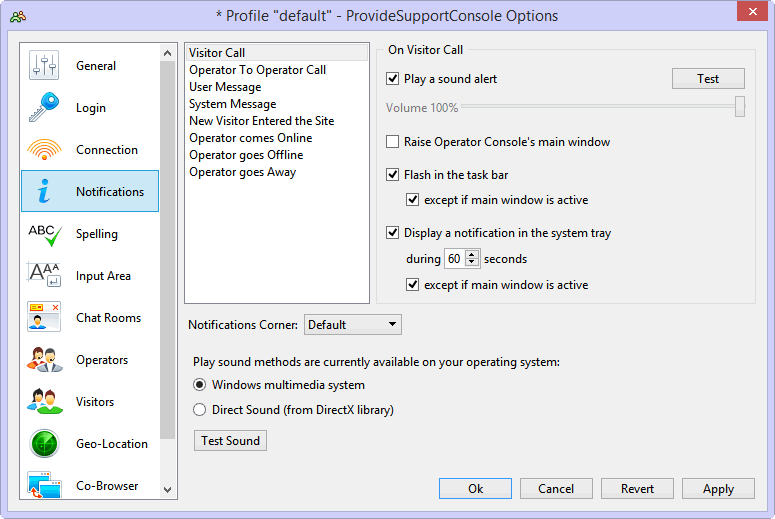This screenshot has height=519, width=775.
Task: Select Direct Sound from DirectX library
Action: 200,410
